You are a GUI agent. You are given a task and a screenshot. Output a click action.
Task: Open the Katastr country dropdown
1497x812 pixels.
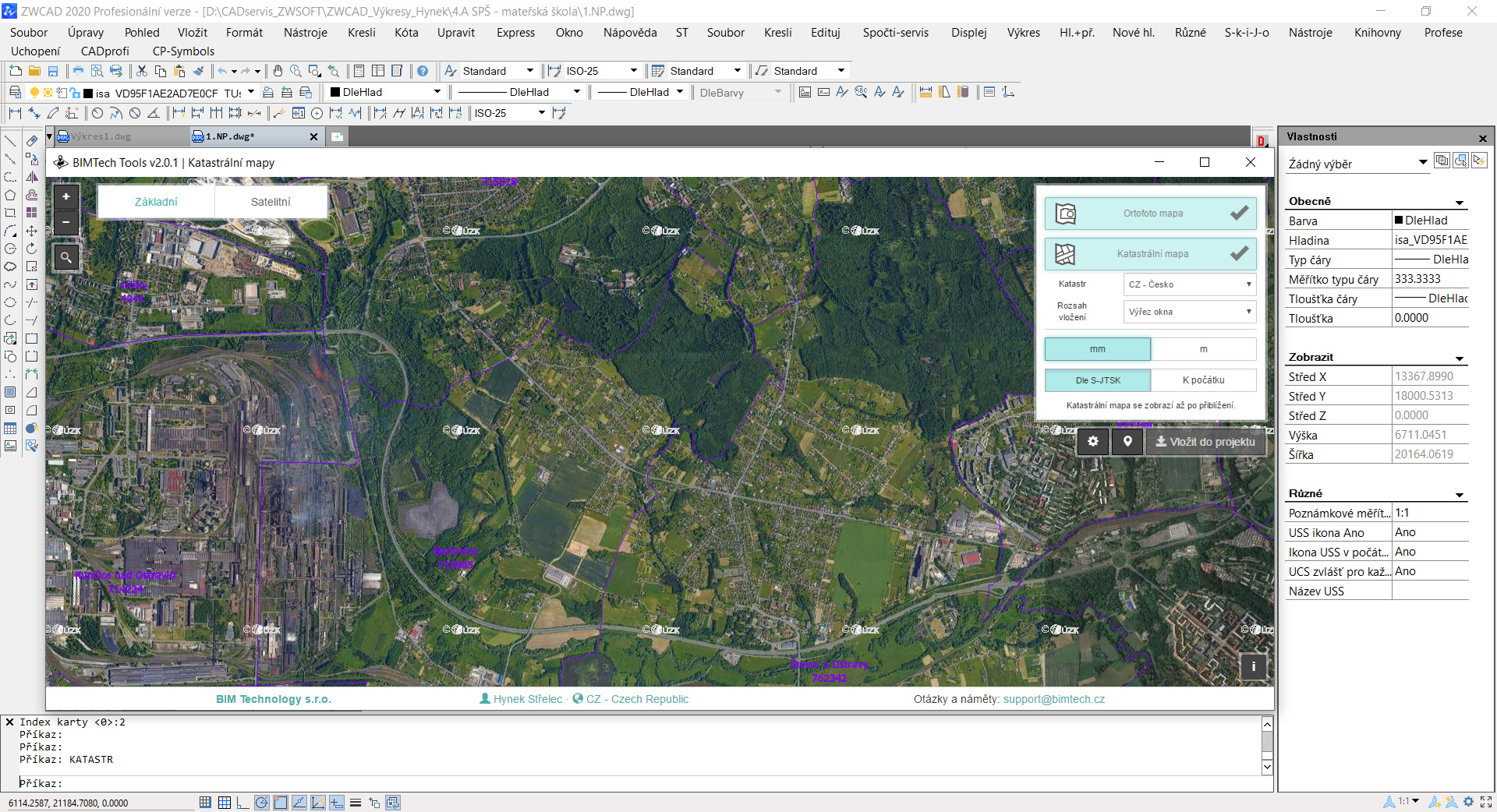[x=1189, y=284]
